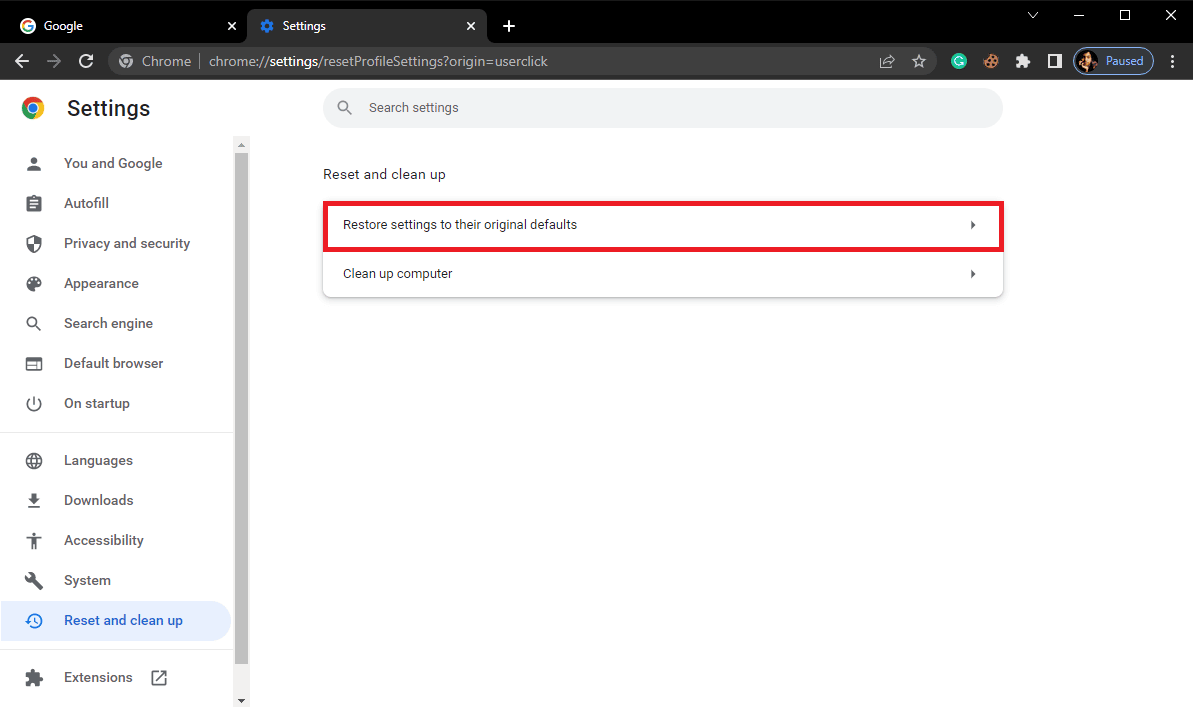Toggle the side panel icon

[1054, 61]
